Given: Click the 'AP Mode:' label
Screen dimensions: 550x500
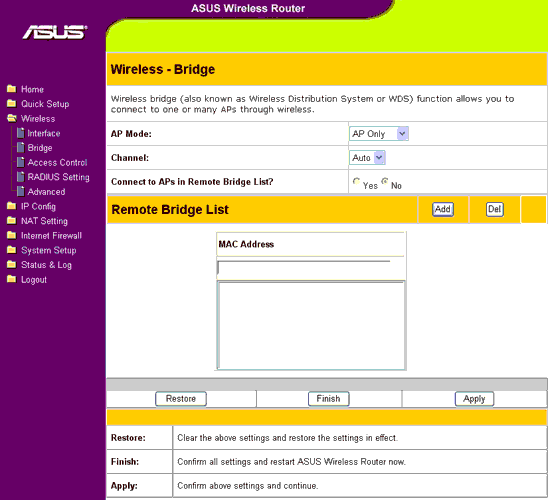Looking at the screenshot, I should tap(131, 134).
